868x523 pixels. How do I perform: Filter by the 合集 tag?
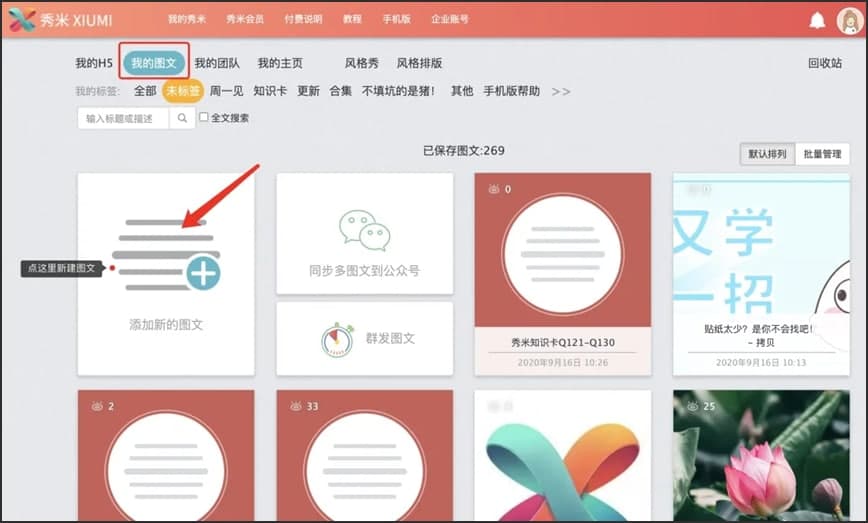pyautogui.click(x=340, y=91)
